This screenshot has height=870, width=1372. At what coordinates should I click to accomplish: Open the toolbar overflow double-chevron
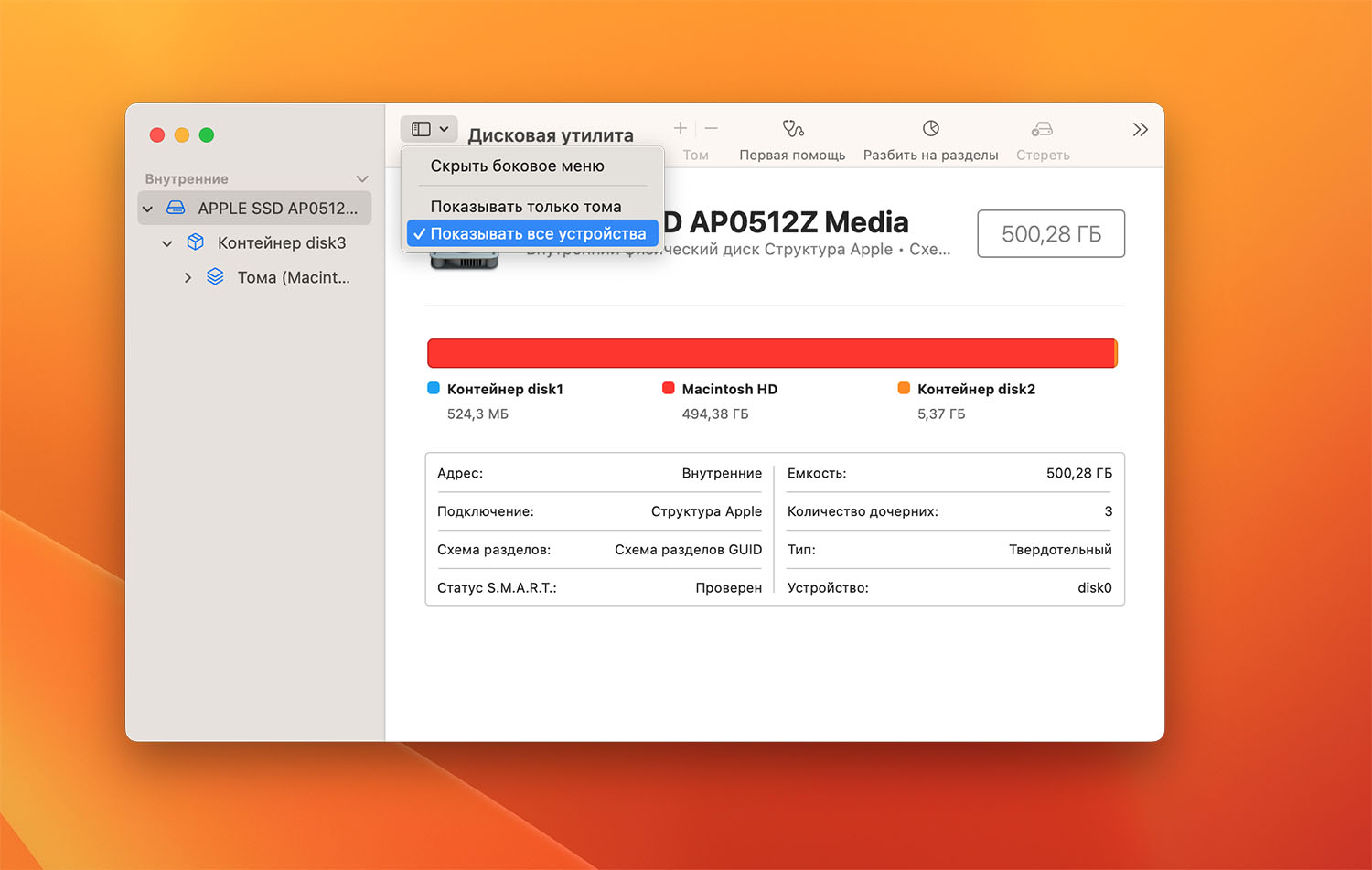click(1140, 130)
